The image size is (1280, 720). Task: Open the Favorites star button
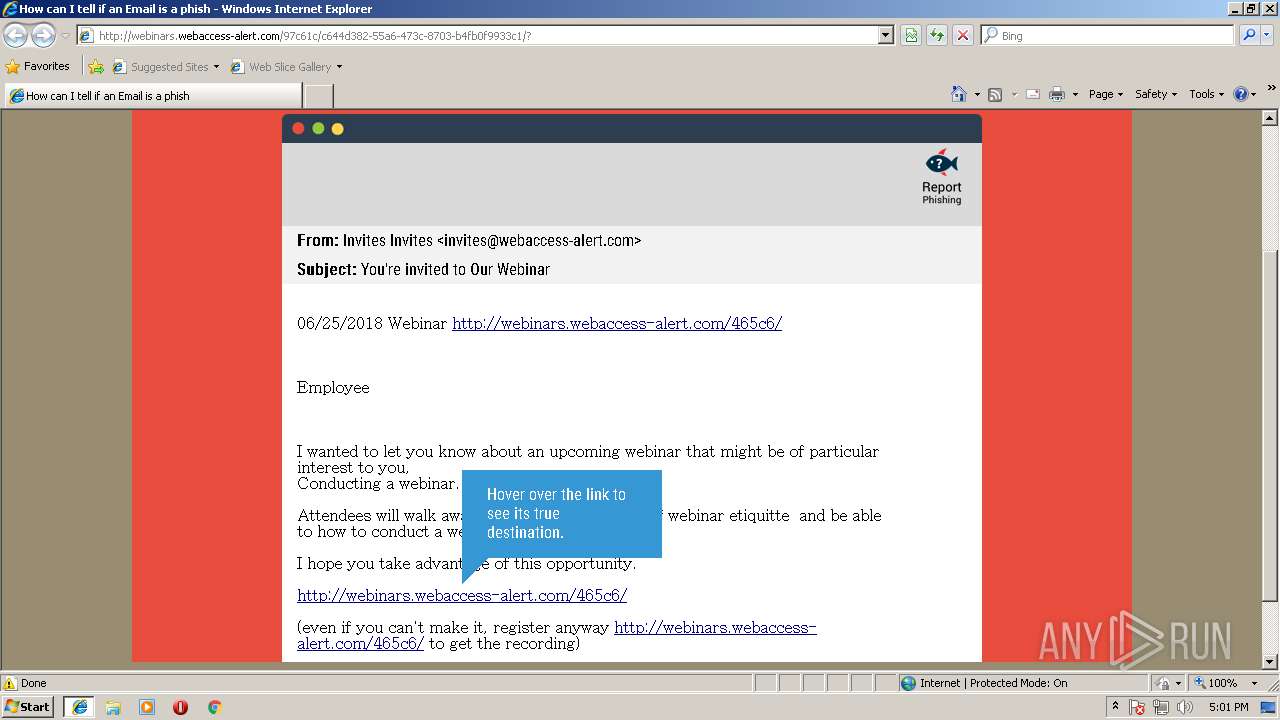tap(38, 66)
